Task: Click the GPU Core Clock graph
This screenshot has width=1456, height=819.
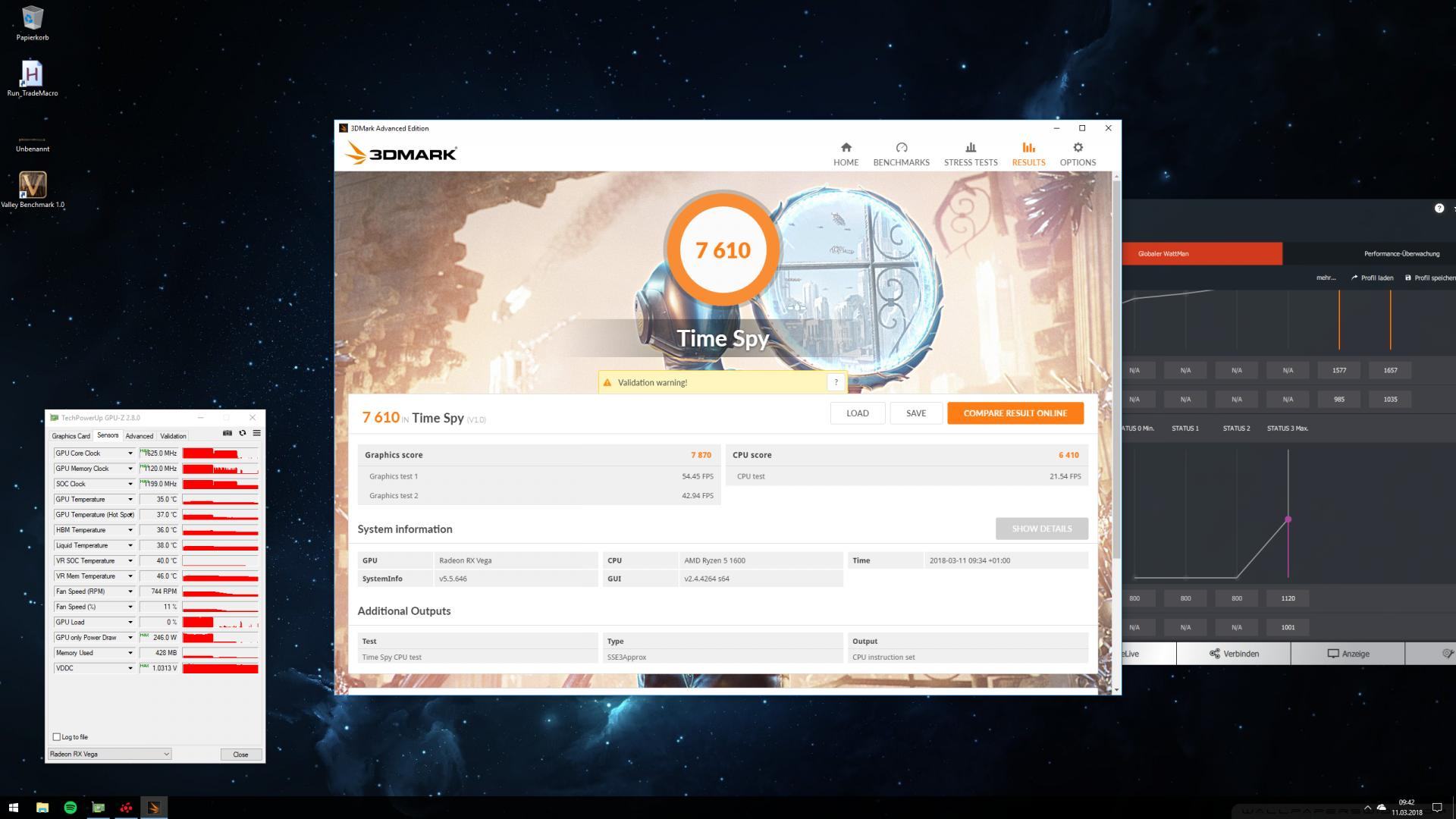Action: [x=221, y=453]
